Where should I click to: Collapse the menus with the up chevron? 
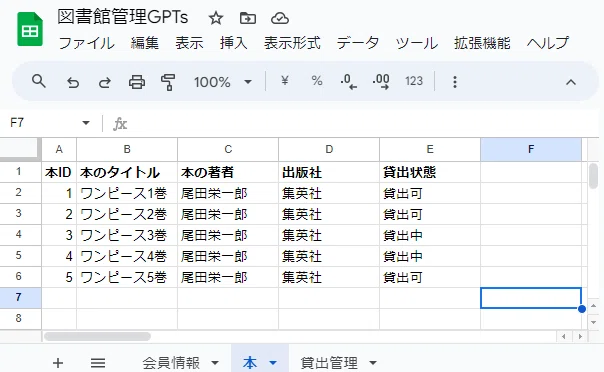[x=571, y=82]
